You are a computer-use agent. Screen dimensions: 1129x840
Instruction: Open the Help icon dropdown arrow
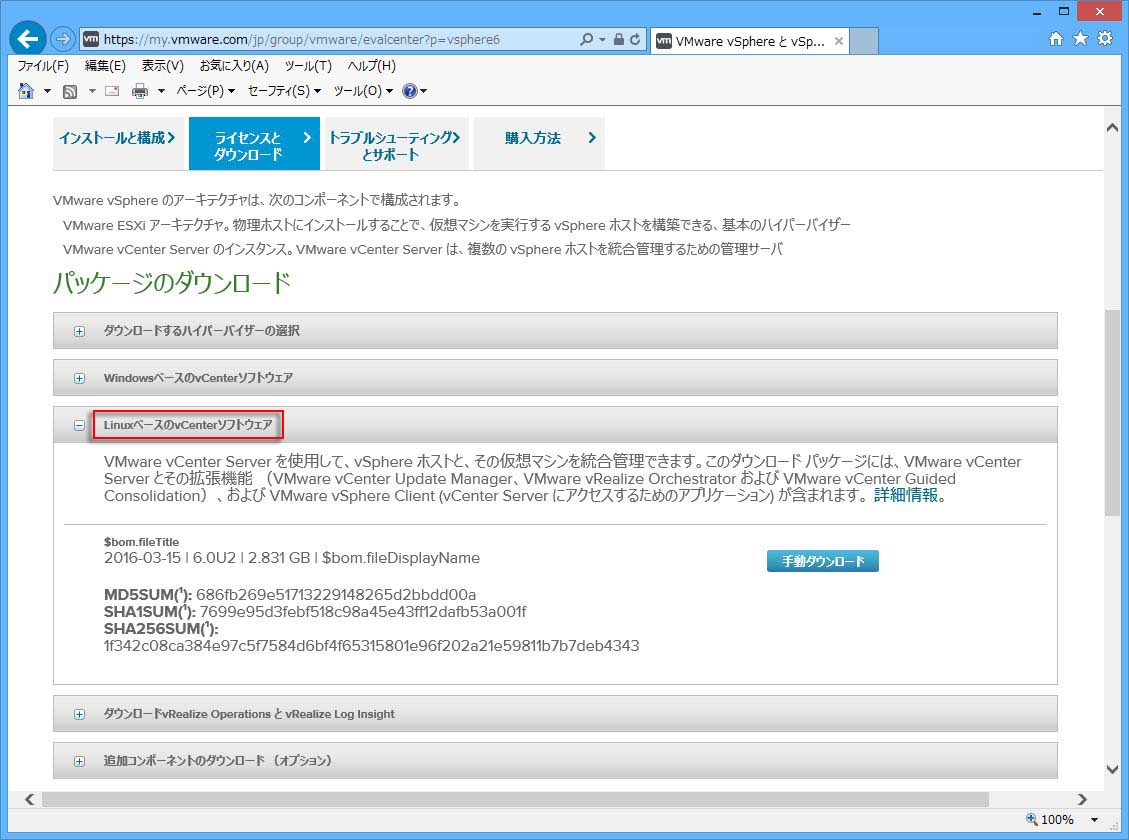coord(423,91)
